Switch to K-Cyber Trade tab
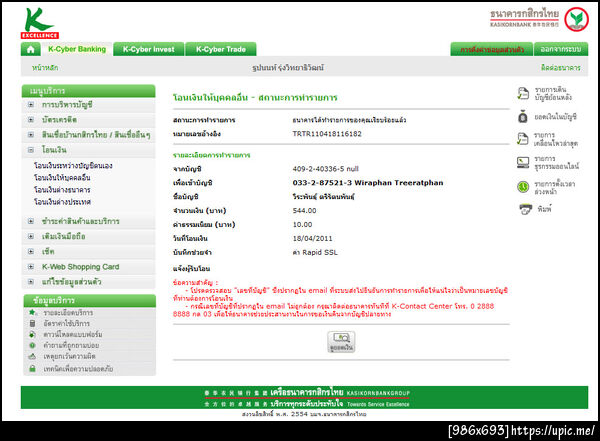Image resolution: width=600 pixels, height=441 pixels. click(221, 49)
